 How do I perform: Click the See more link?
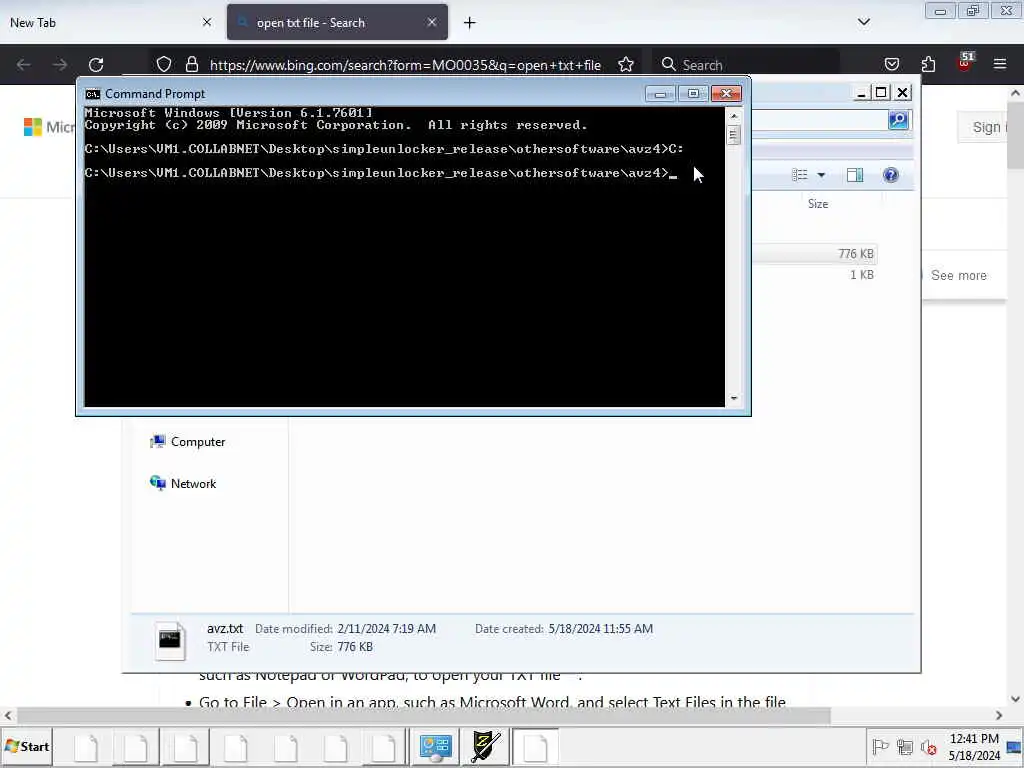pyautogui.click(x=958, y=276)
